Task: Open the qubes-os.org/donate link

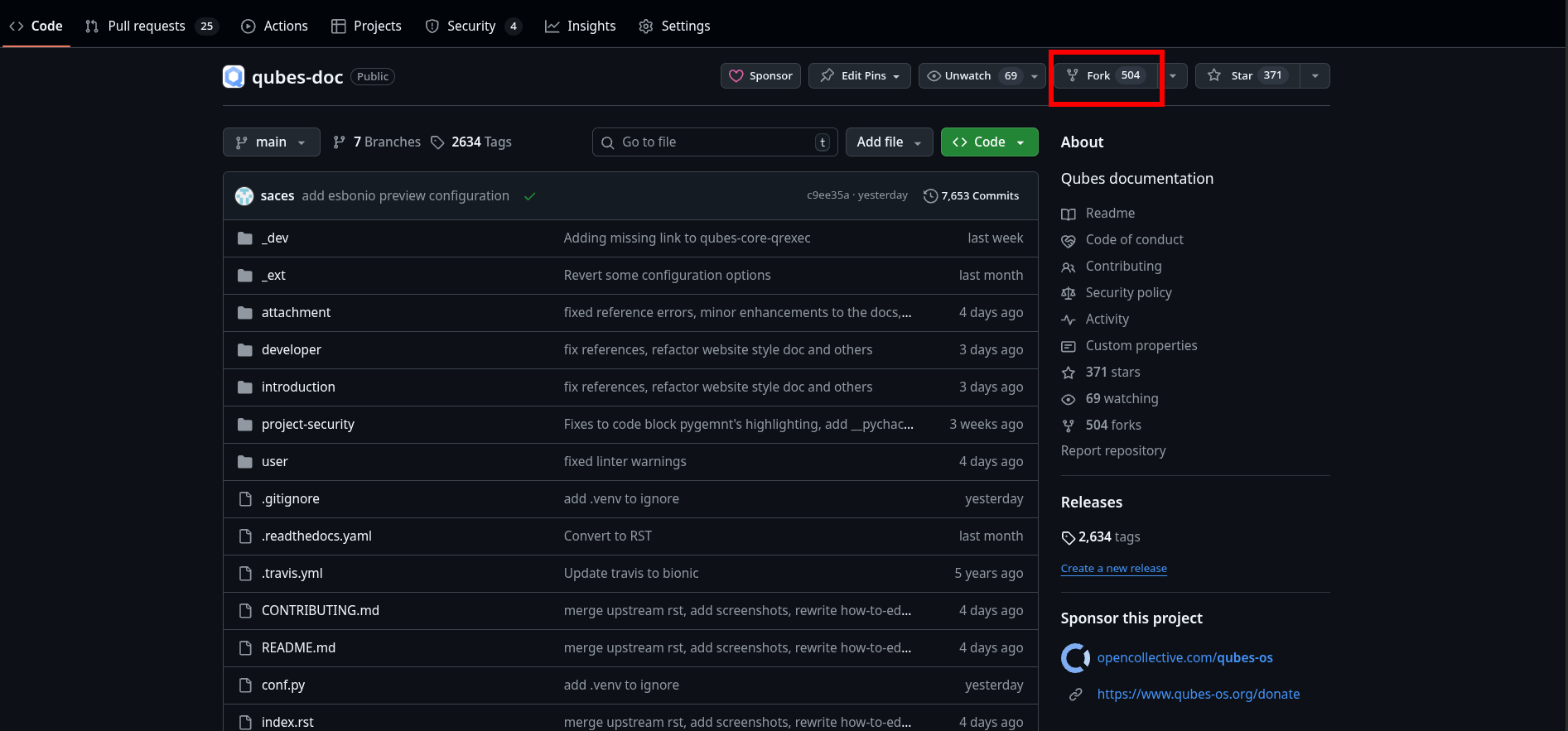Action: point(1199,695)
